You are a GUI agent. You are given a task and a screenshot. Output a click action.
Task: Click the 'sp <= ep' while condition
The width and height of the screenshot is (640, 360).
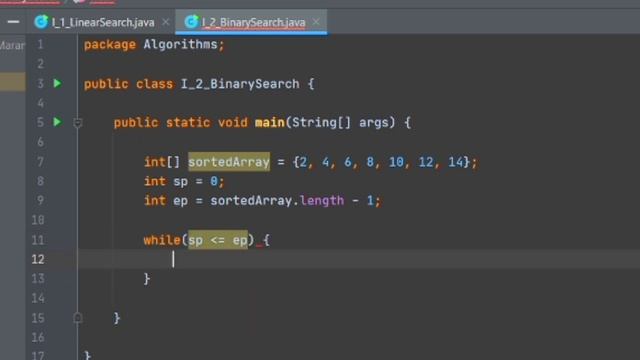point(218,240)
